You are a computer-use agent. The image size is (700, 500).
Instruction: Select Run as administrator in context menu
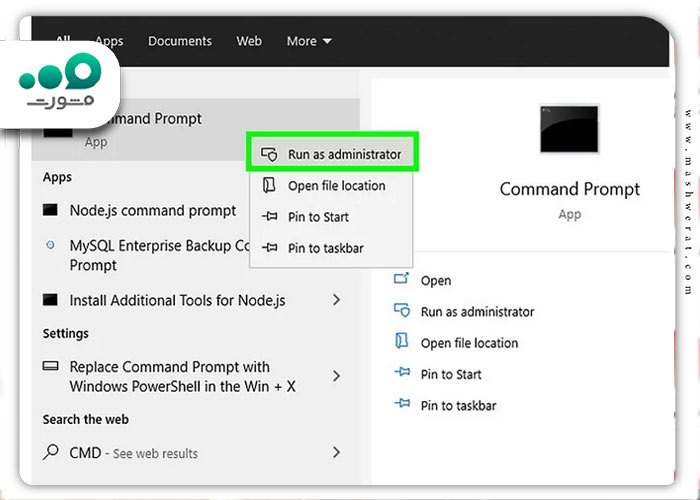(x=332, y=154)
